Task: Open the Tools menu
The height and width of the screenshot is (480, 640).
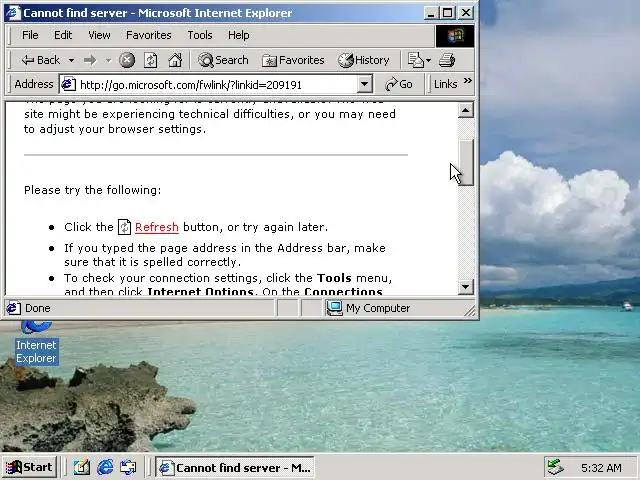Action: 200,35
